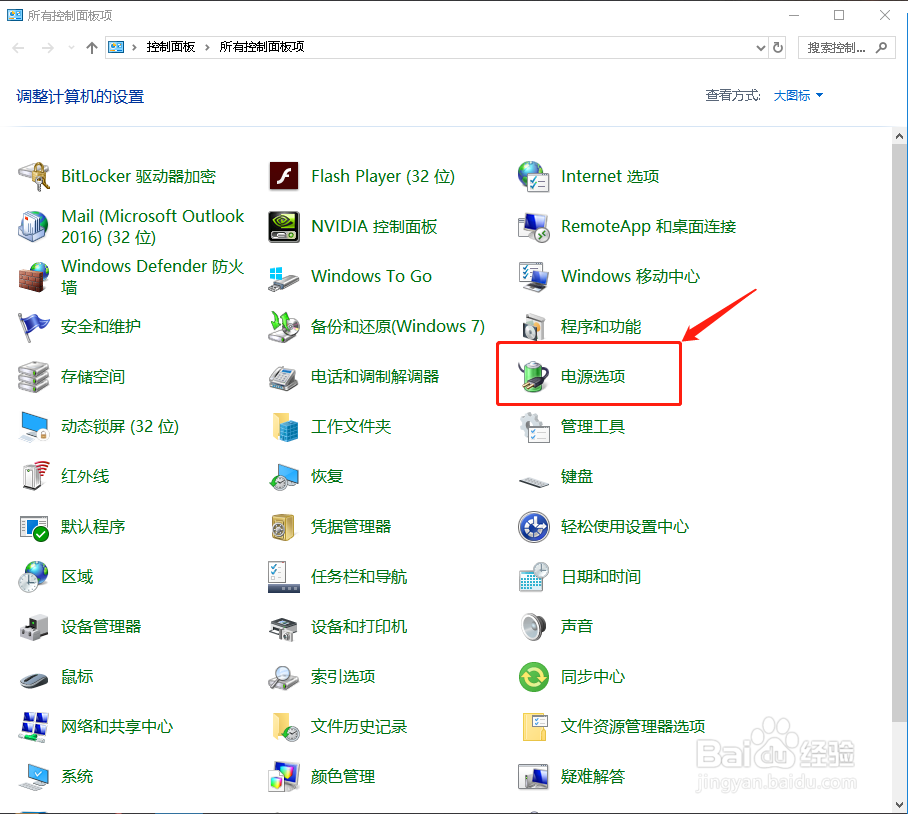
Task: Open 电话和调制解调器 icon
Action: click(284, 377)
